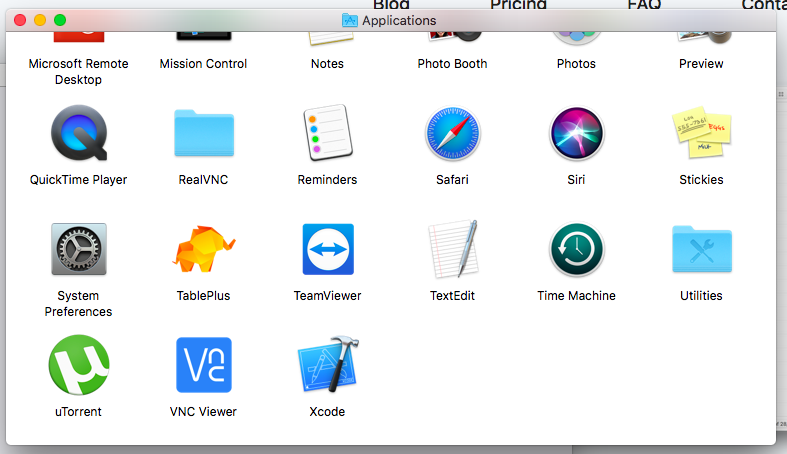Launch TeamViewer from its blue arrows icon
Image resolution: width=787 pixels, height=454 pixels.
328,249
